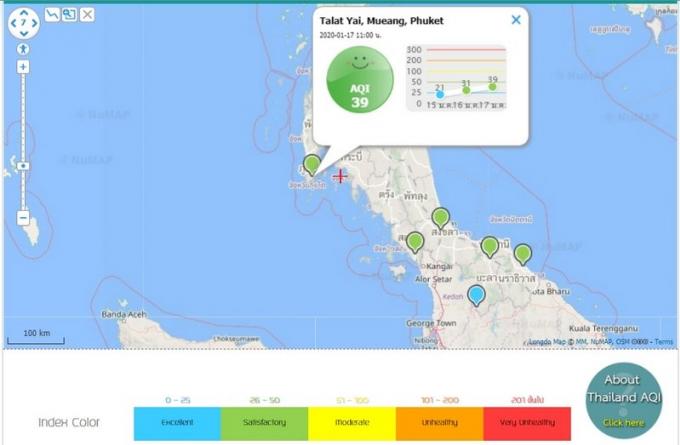The height and width of the screenshot is (445, 680).
Task: Click the orange Unhealthy color swatch
Action: (440, 423)
